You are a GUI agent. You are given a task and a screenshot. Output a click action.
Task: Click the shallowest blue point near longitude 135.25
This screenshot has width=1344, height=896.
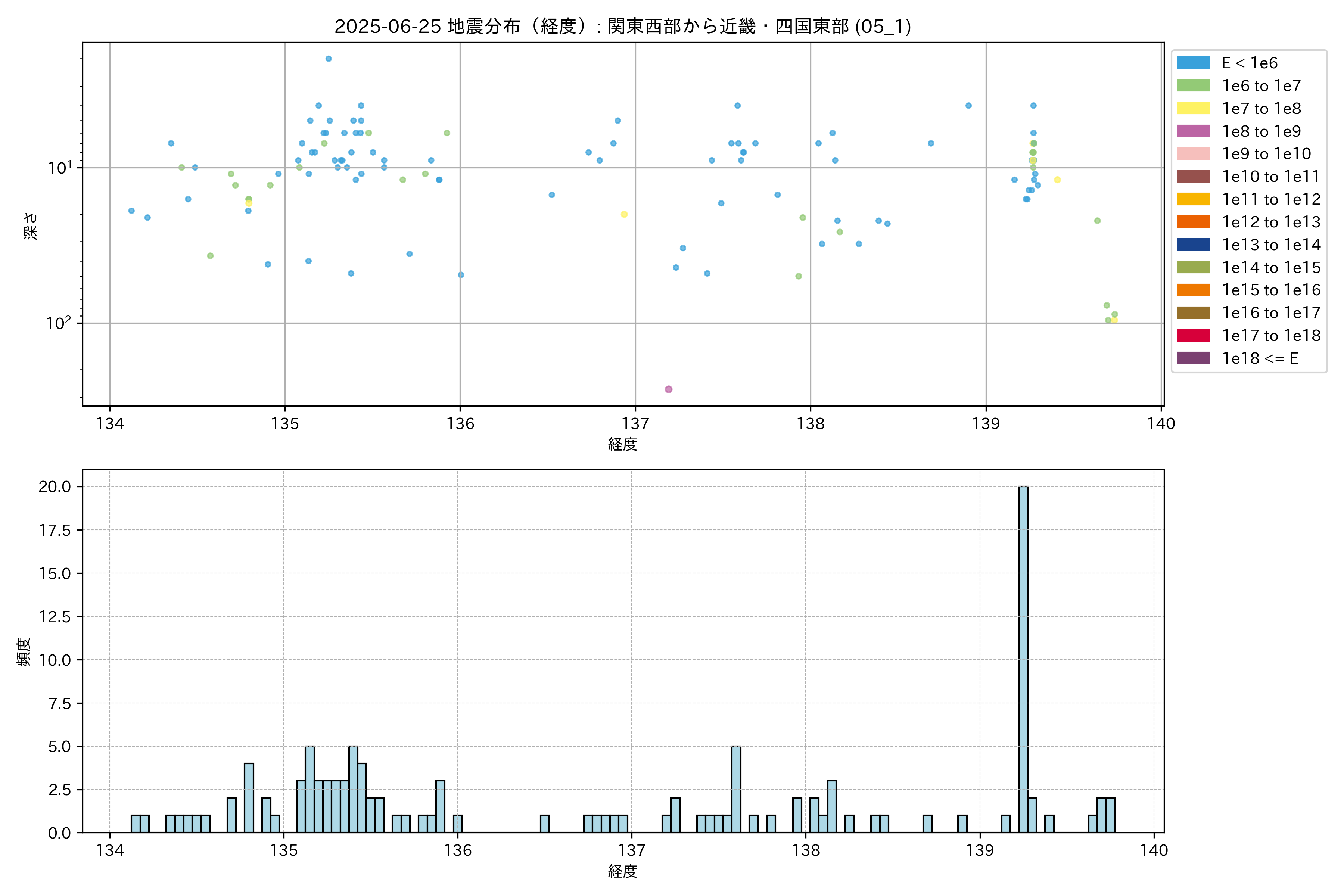tap(329, 59)
